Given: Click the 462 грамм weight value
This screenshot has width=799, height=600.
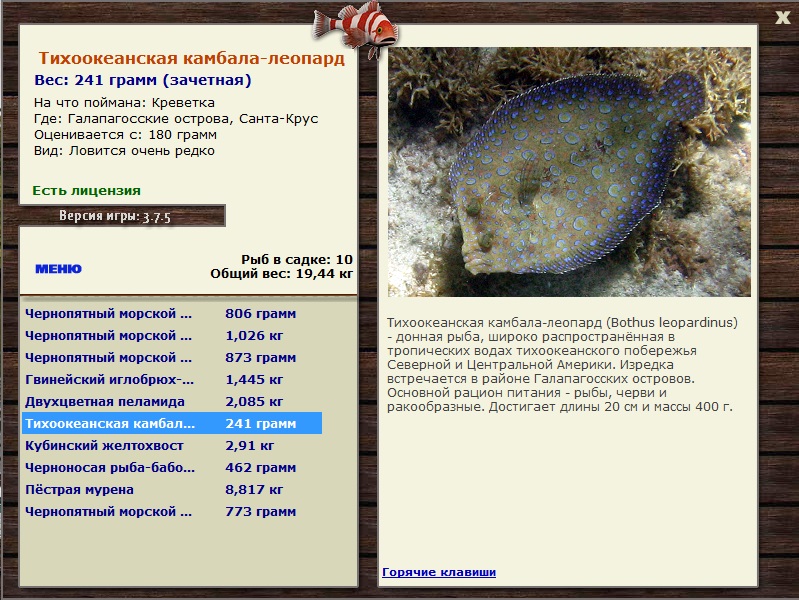Looking at the screenshot, I should pyautogui.click(x=260, y=467).
